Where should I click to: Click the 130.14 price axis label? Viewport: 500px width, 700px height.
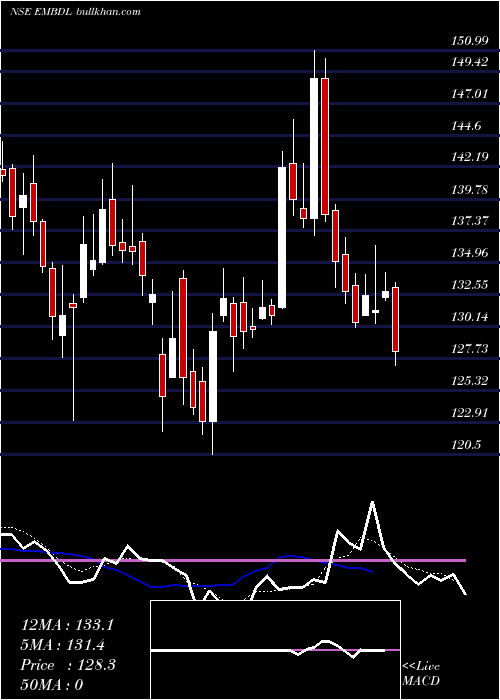click(469, 317)
